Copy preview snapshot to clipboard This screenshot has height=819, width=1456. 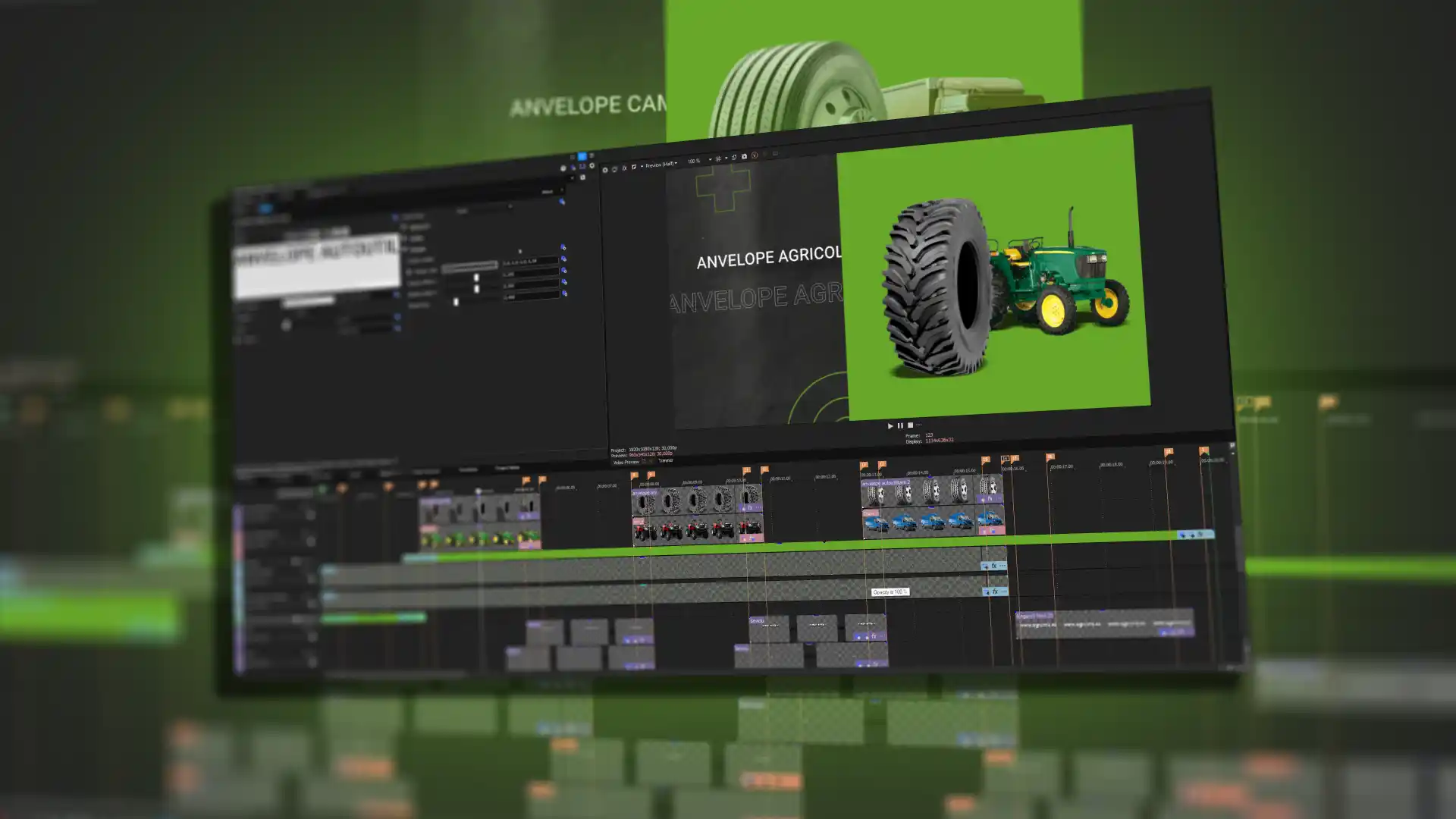coord(734,158)
